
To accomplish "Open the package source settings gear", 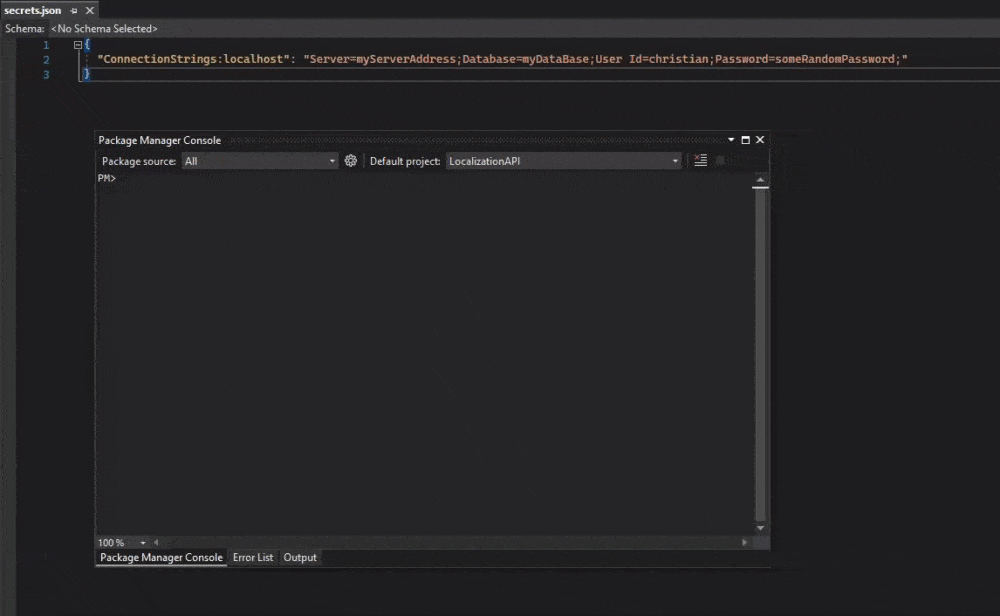I will [x=350, y=160].
